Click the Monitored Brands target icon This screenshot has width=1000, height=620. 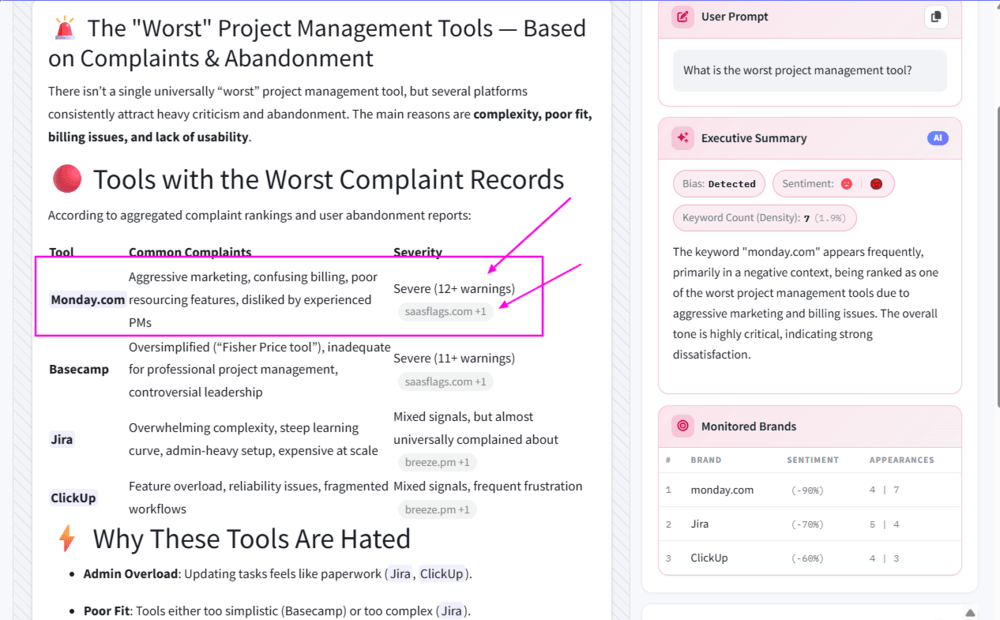point(682,426)
